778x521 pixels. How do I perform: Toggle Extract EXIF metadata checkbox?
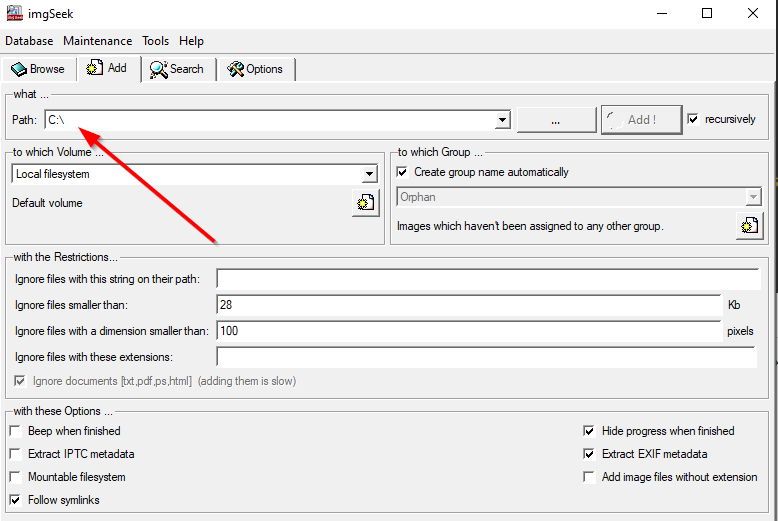click(589, 454)
